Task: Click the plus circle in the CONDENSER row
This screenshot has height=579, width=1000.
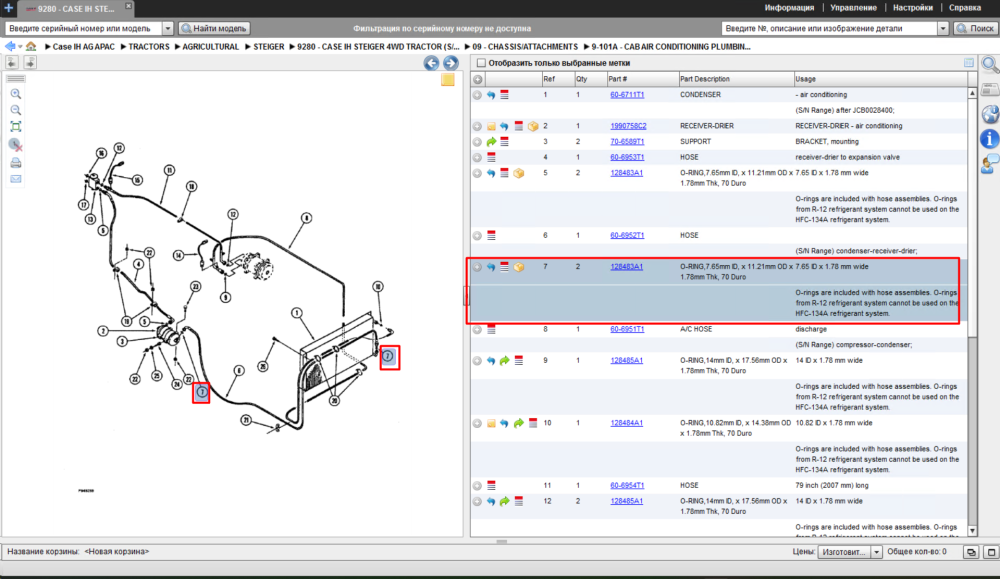Action: pyautogui.click(x=477, y=95)
